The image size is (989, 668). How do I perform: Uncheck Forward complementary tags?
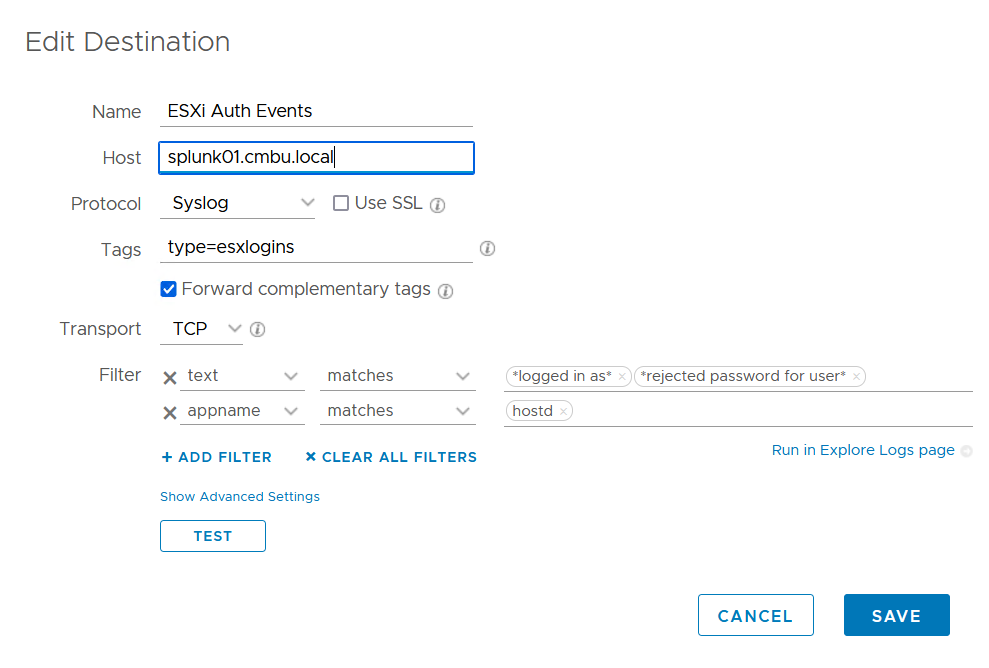[169, 289]
